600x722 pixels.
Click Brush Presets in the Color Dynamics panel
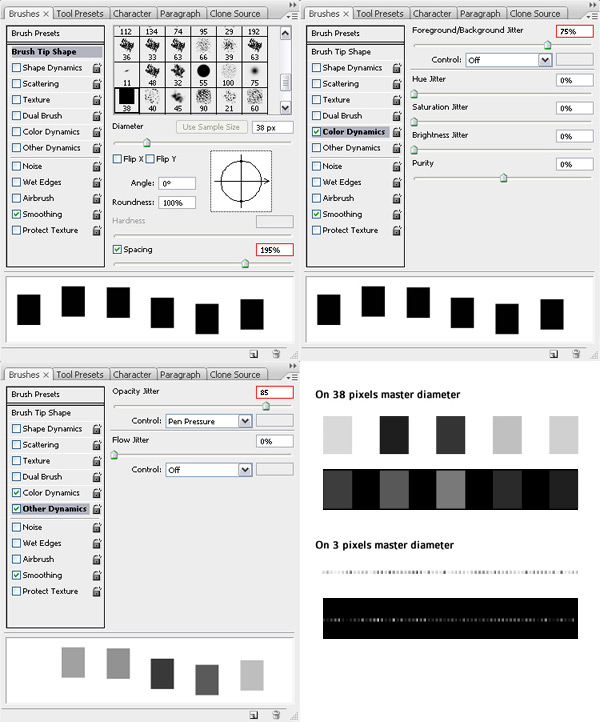355,34
